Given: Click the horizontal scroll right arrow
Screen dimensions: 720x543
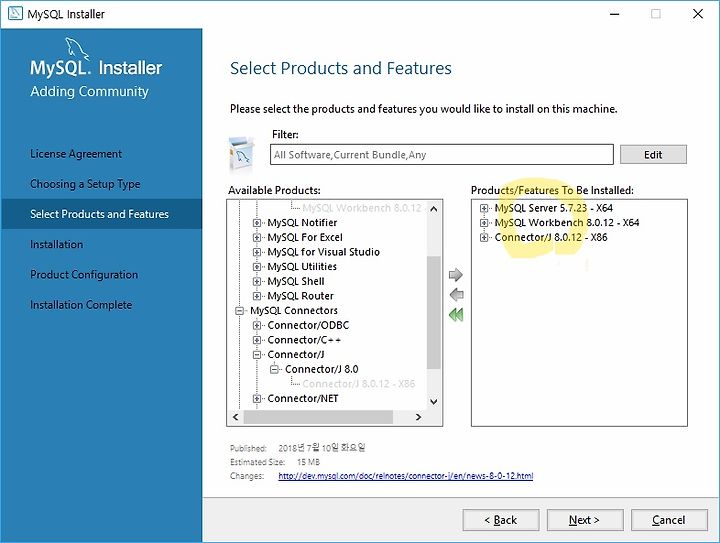Looking at the screenshot, I should (418, 417).
